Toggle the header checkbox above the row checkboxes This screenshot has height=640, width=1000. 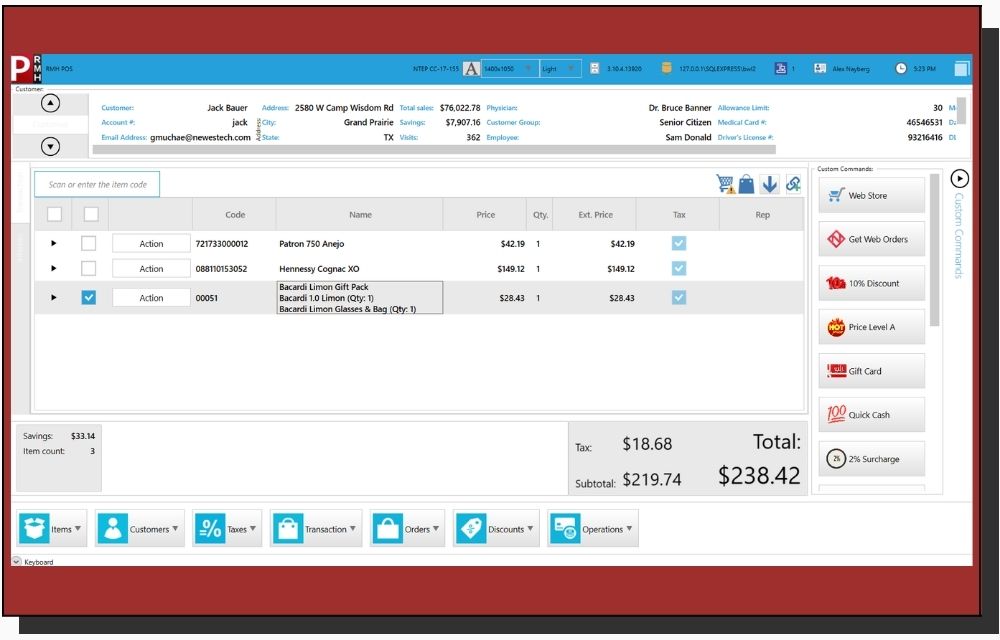[x=91, y=214]
